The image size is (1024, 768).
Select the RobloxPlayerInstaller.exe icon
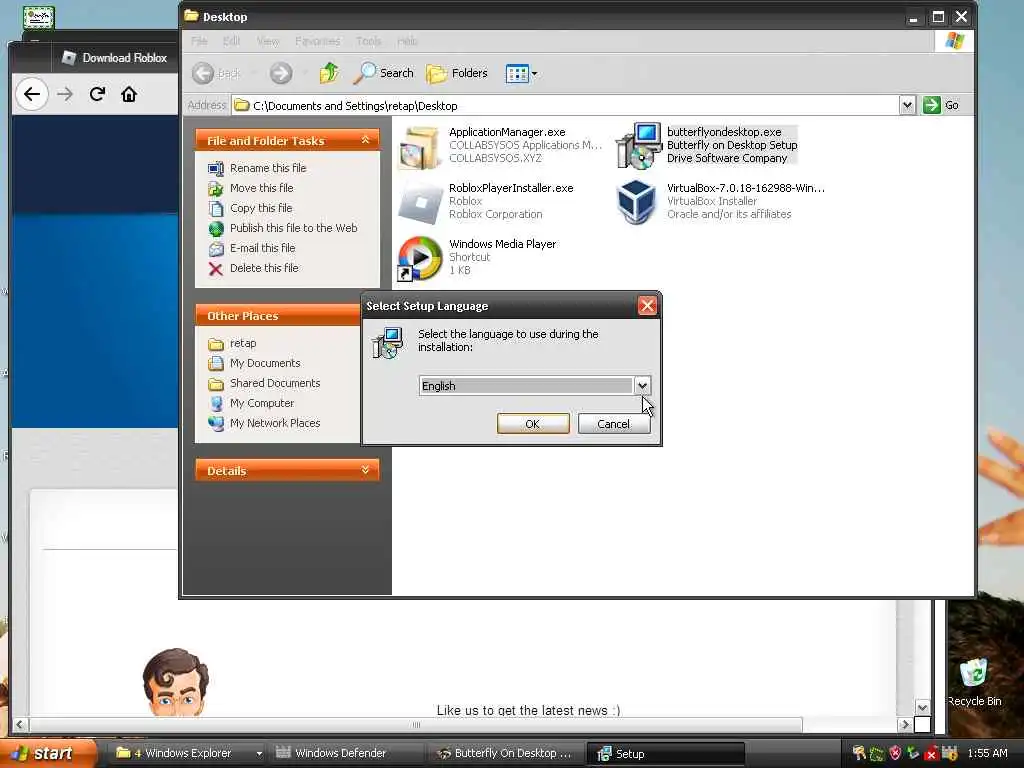[x=421, y=202]
